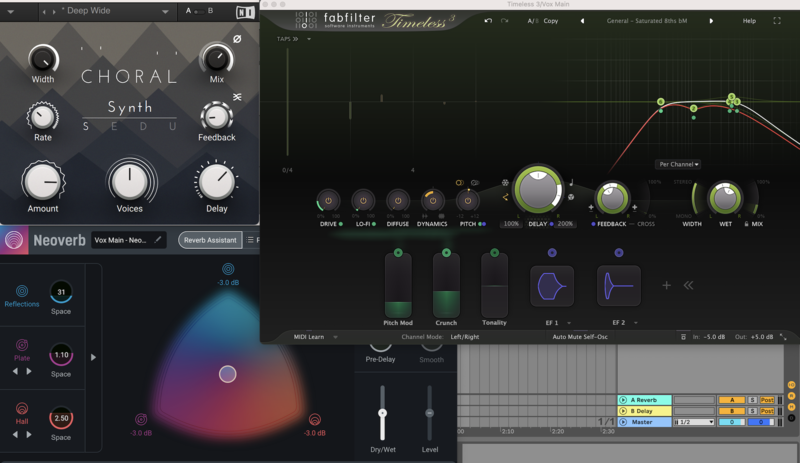Enter full screen mode in Timeless 3
Viewport: 800px width, 463px height.
776,20
